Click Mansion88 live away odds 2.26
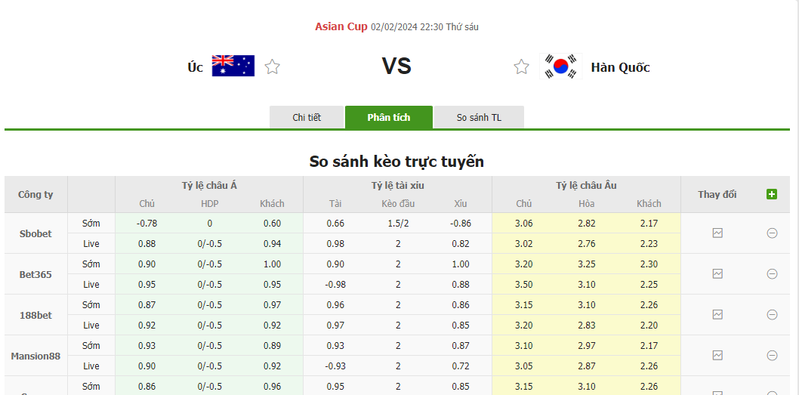 (x=649, y=366)
